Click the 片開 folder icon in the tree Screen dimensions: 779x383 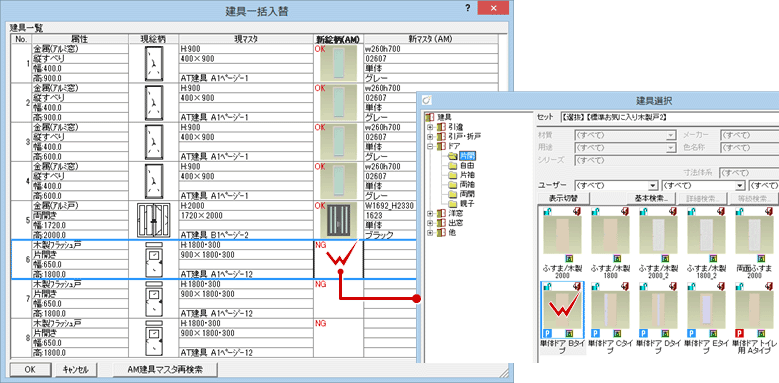tap(452, 156)
